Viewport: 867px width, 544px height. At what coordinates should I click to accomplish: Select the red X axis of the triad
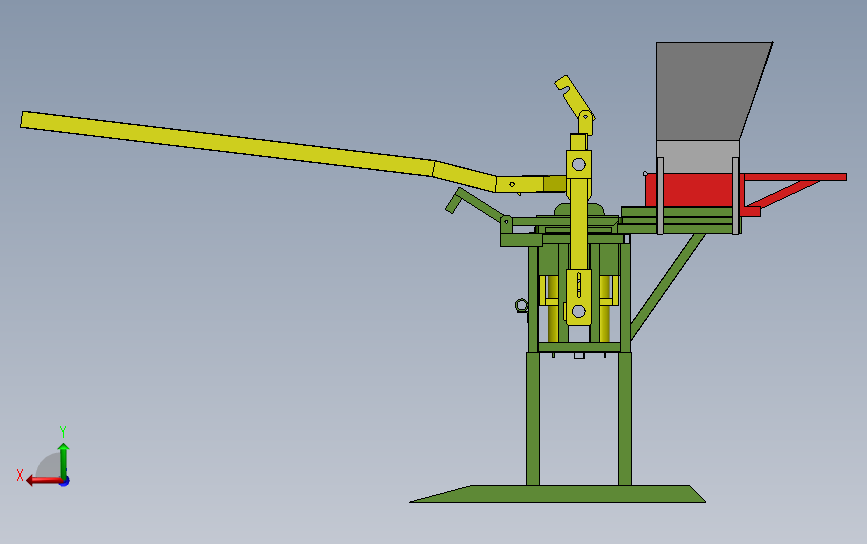[44, 480]
